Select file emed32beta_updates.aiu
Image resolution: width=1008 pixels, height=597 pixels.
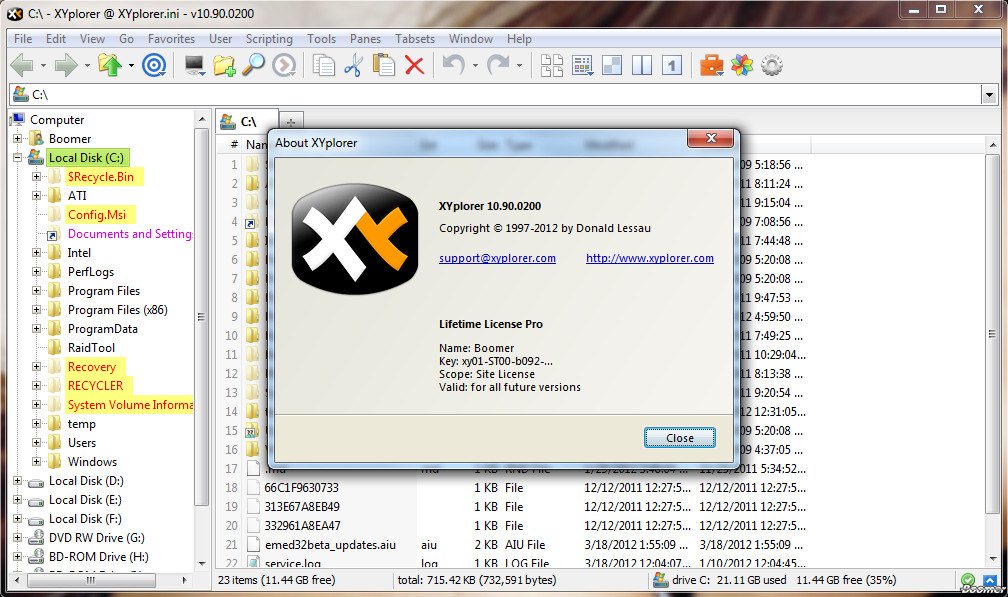330,544
